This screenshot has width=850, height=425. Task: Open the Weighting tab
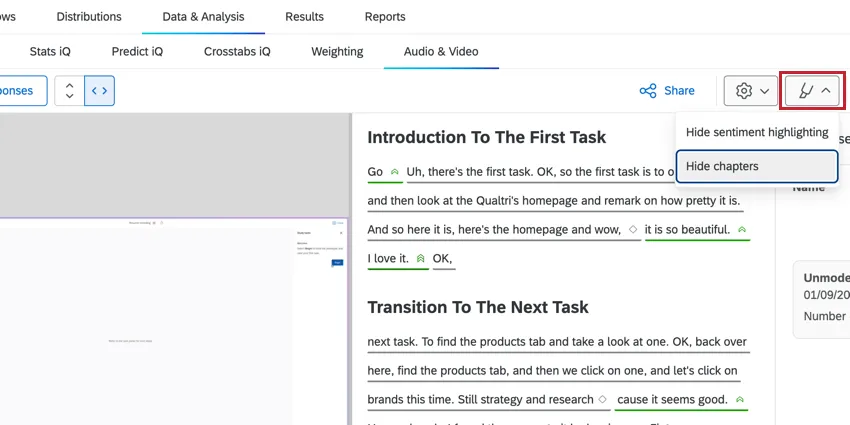click(x=337, y=51)
